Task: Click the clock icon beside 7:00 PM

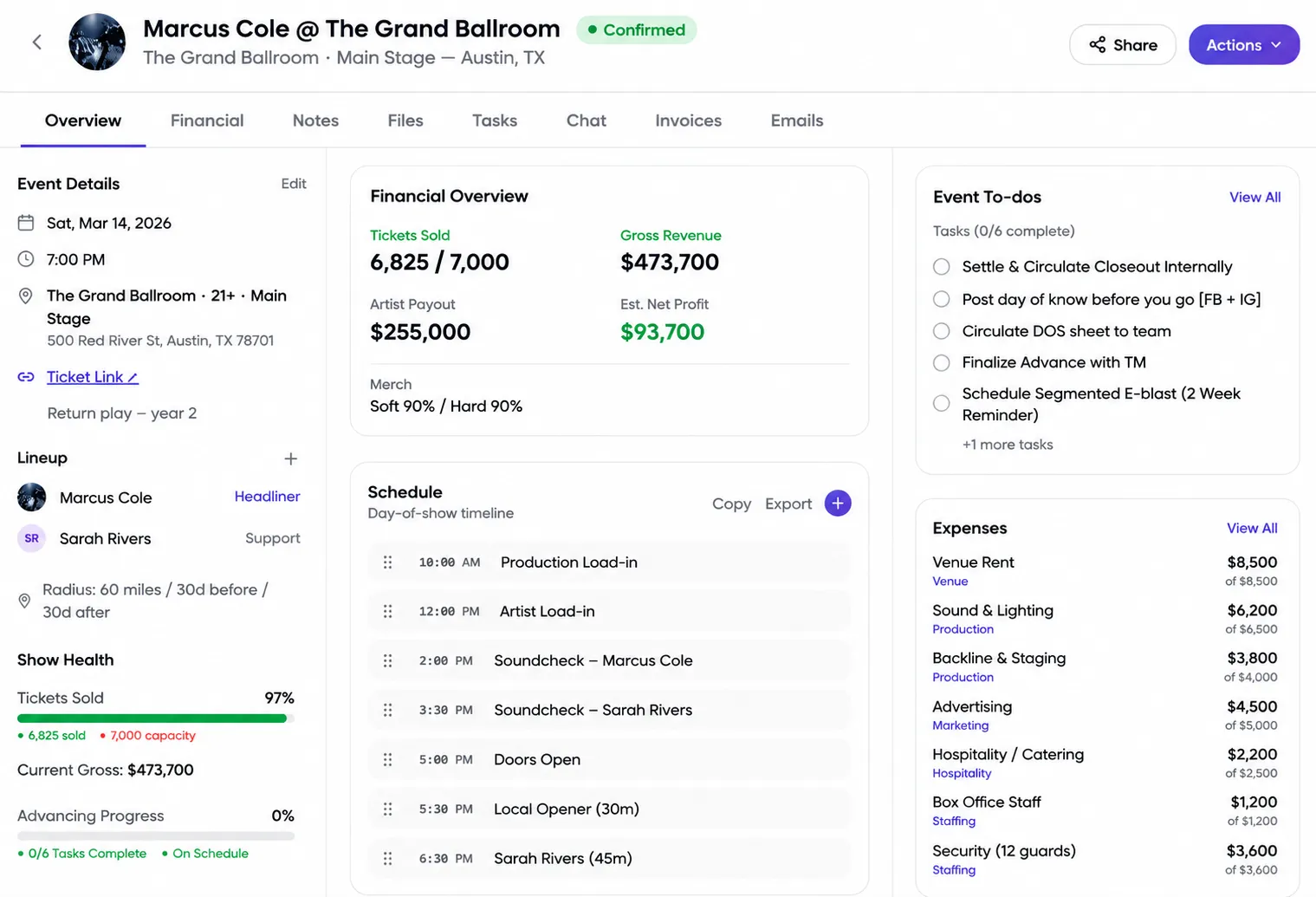Action: tap(26, 259)
